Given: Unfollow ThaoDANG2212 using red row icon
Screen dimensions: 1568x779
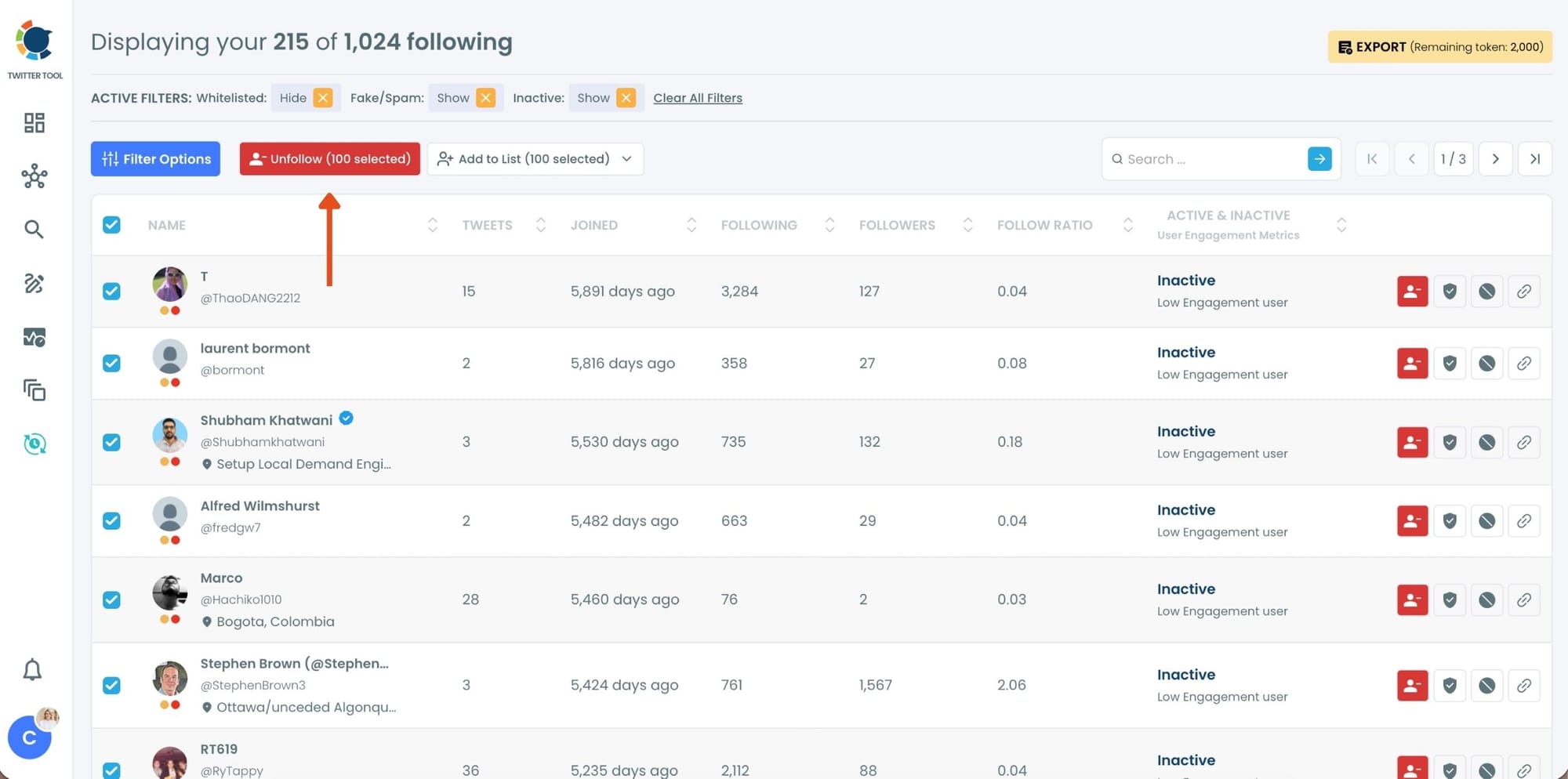Looking at the screenshot, I should click(x=1412, y=292).
